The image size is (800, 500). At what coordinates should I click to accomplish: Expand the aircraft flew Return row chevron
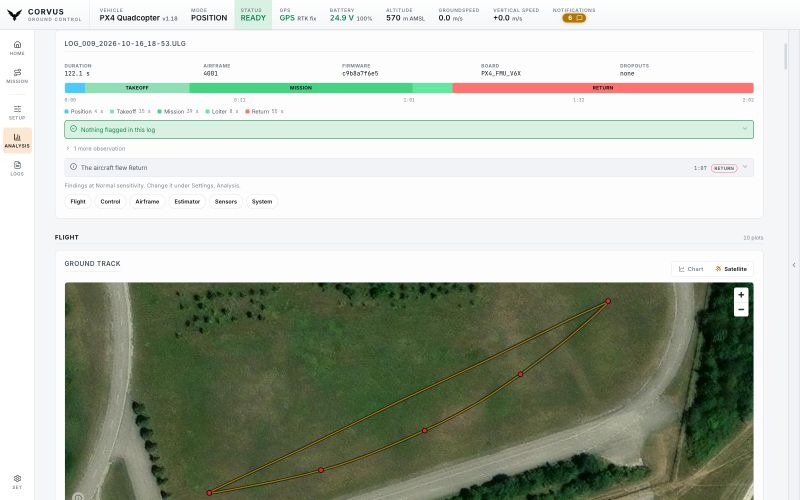(745, 167)
